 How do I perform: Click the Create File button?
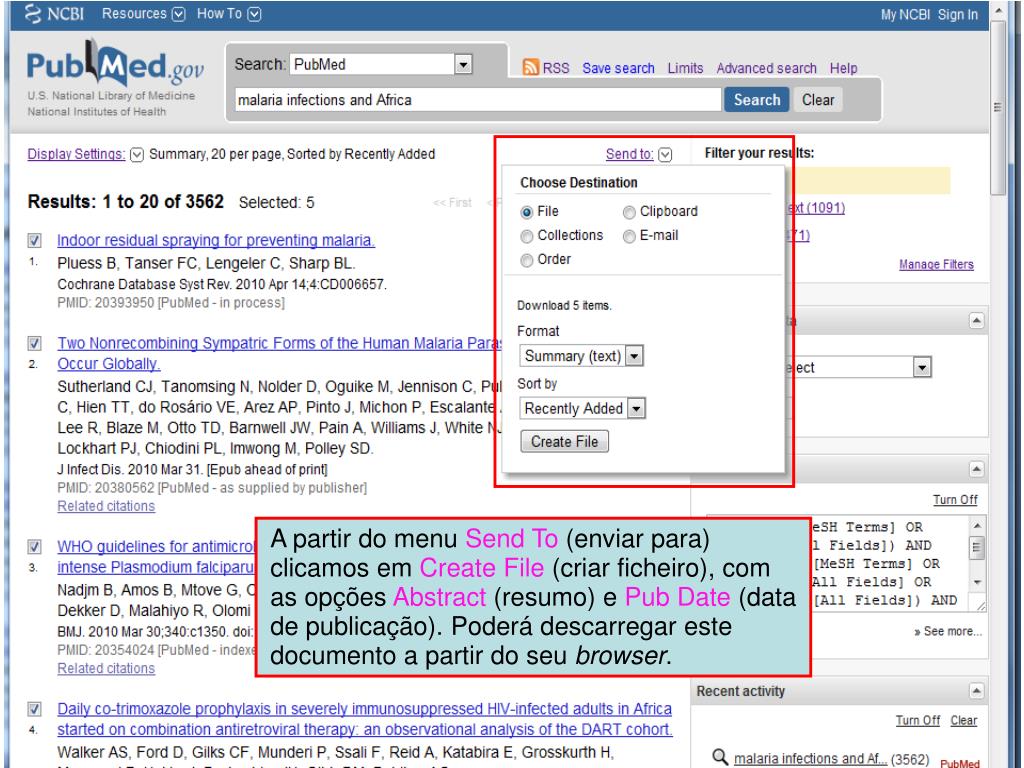coord(564,441)
